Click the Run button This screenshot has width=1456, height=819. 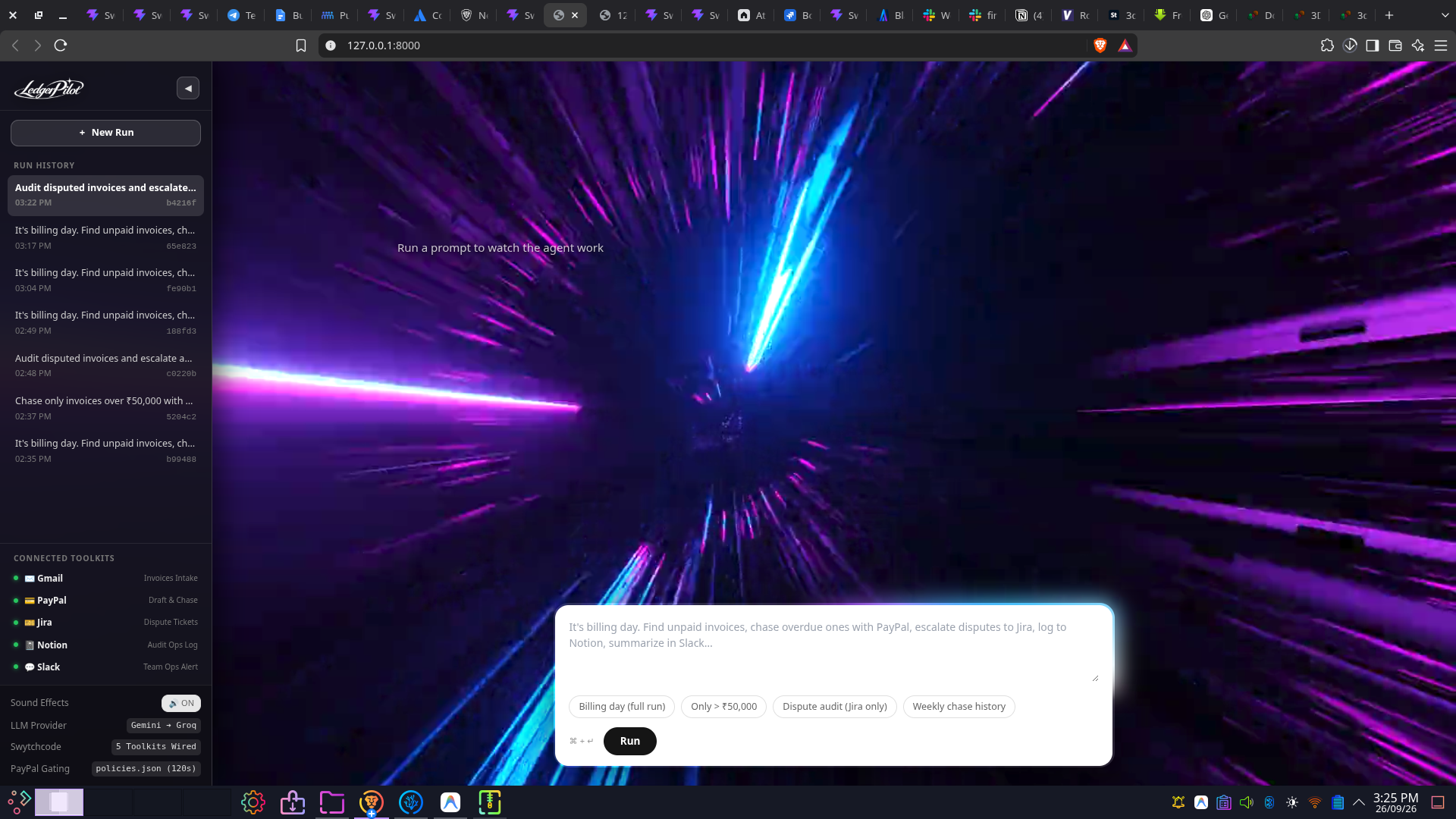630,741
